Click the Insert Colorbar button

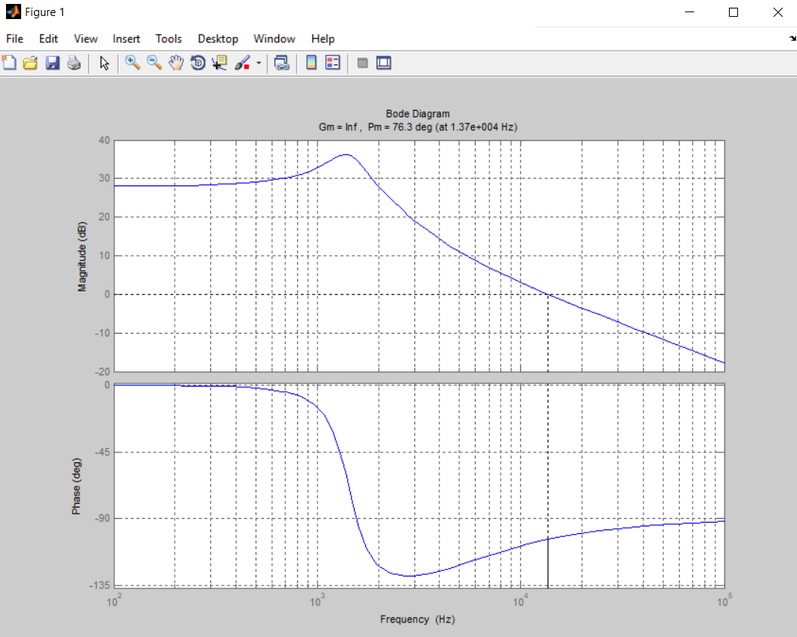tap(311, 63)
